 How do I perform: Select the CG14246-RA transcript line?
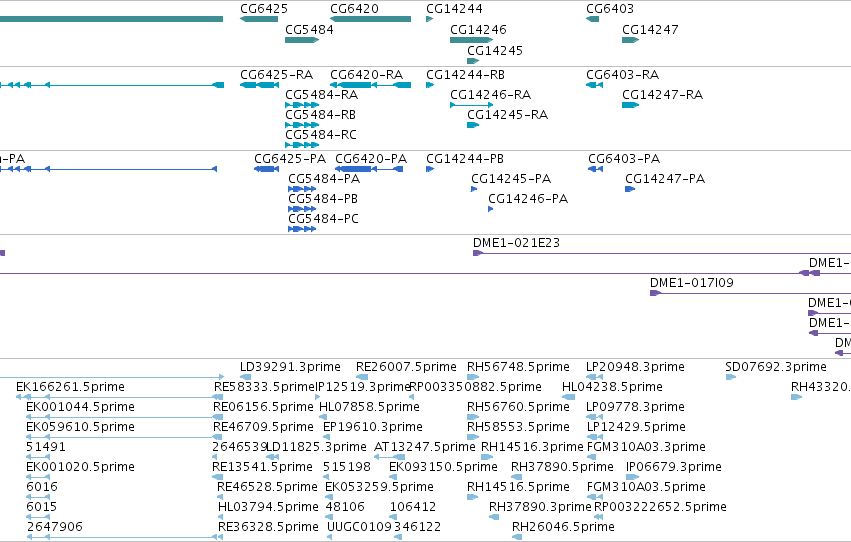471,105
